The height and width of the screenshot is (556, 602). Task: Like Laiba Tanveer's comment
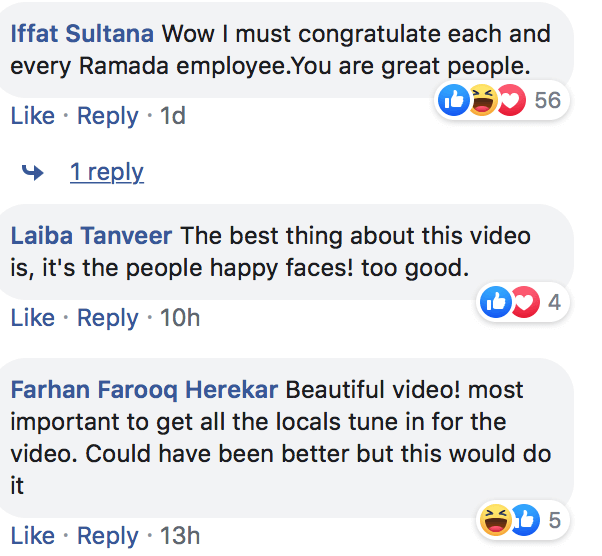tap(33, 318)
